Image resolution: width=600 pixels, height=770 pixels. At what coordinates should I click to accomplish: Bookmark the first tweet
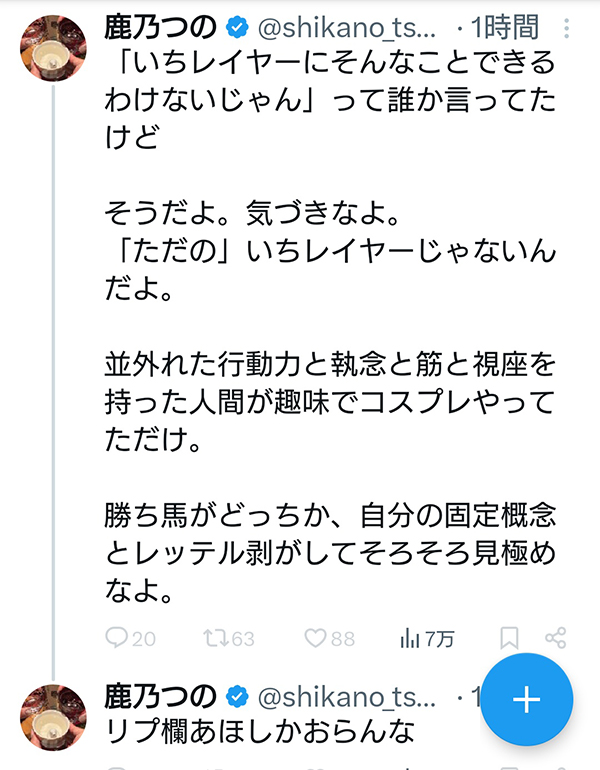tap(509, 638)
